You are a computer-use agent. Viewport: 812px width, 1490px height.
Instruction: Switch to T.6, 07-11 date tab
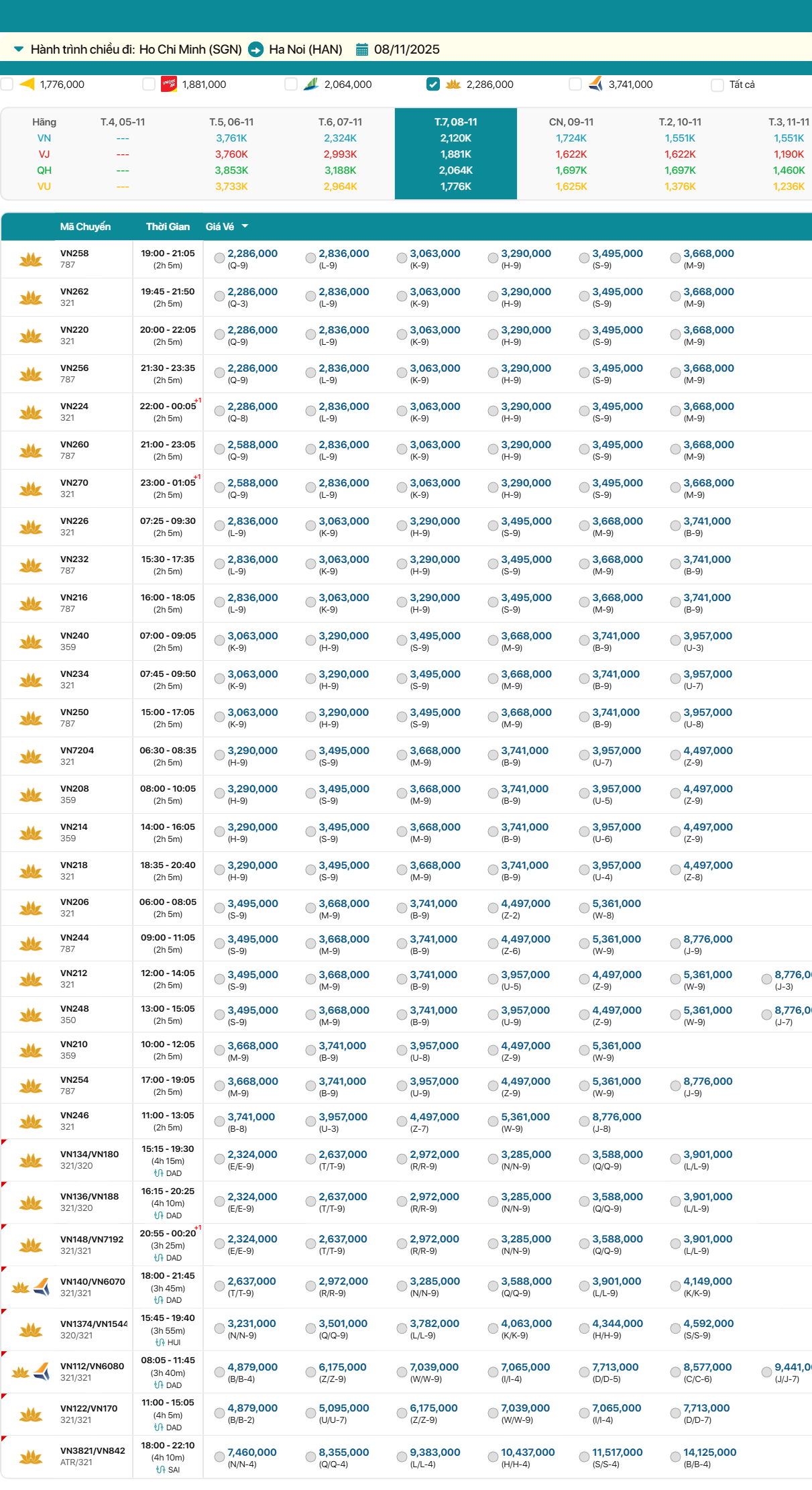tap(340, 154)
